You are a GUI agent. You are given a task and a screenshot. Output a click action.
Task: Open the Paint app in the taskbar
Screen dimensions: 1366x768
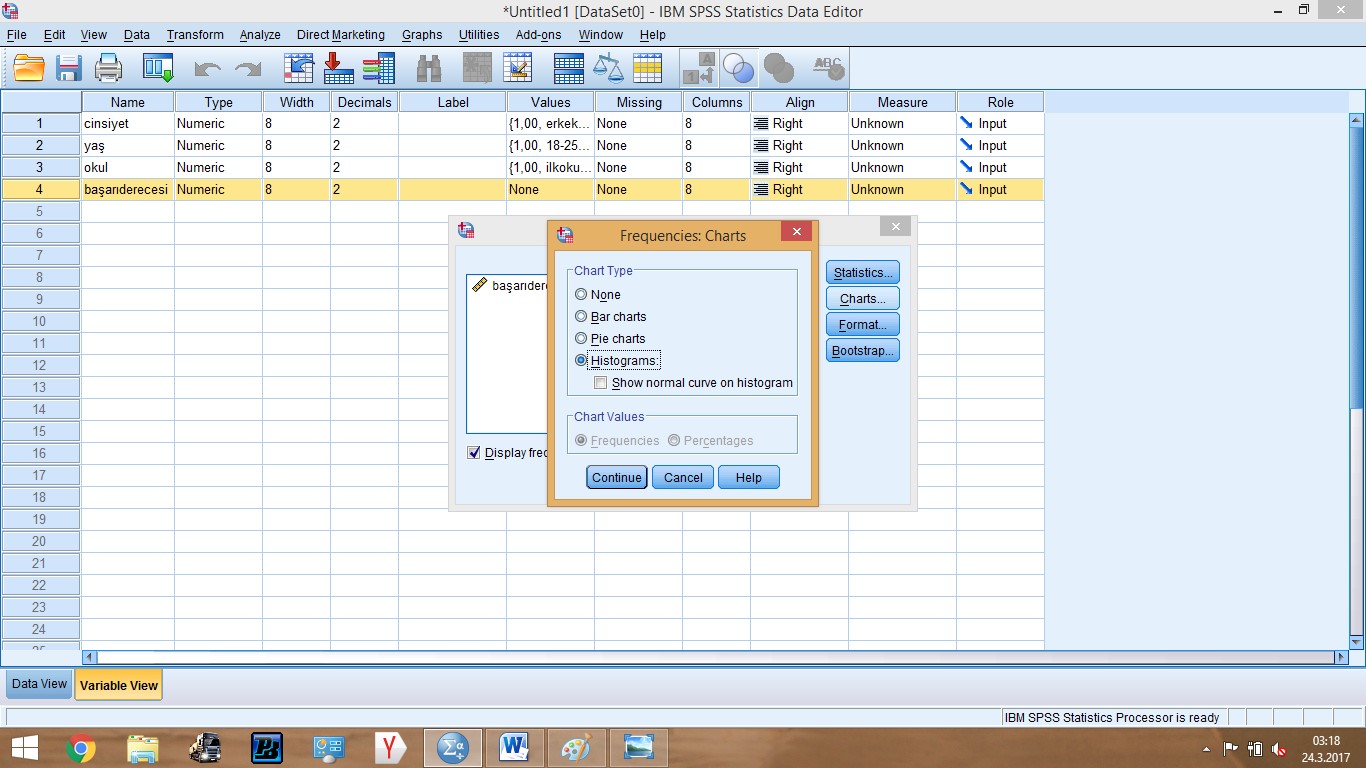tap(576, 748)
